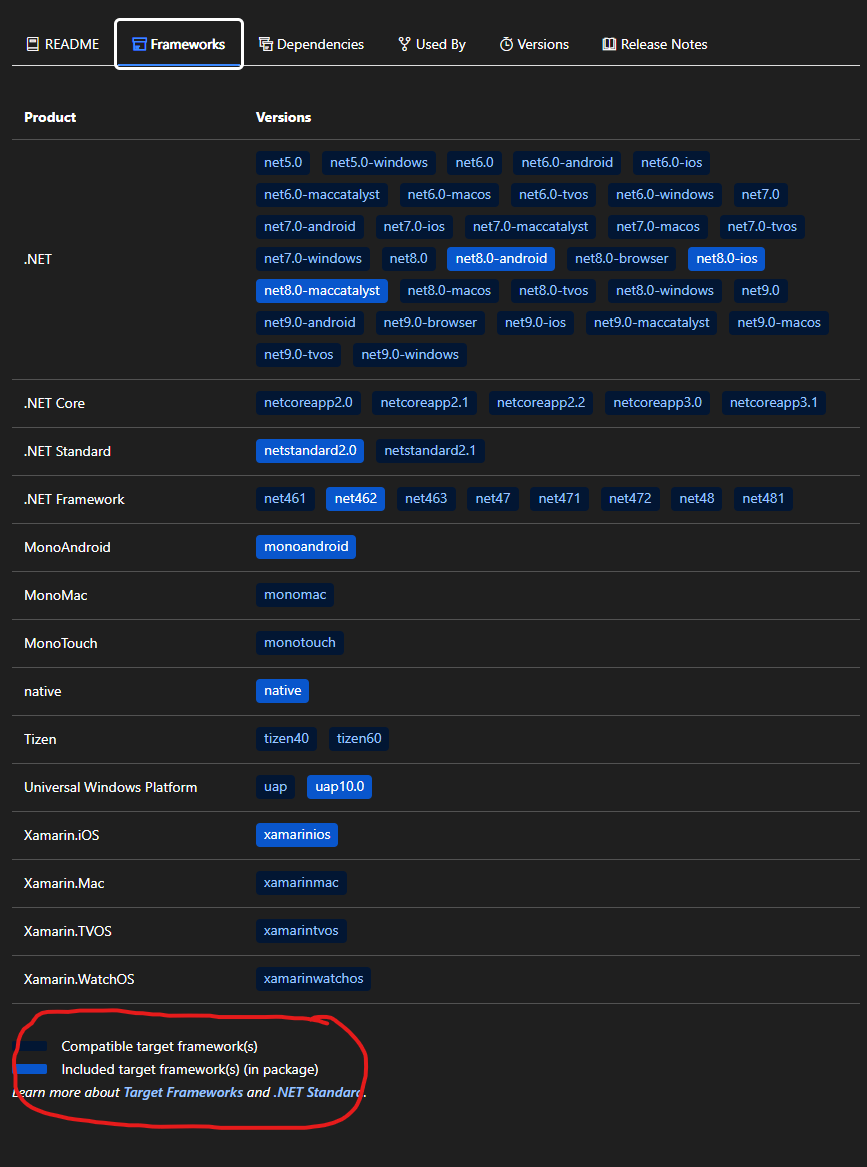Click the xamarinios badge
The image size is (867, 1167).
(x=297, y=834)
